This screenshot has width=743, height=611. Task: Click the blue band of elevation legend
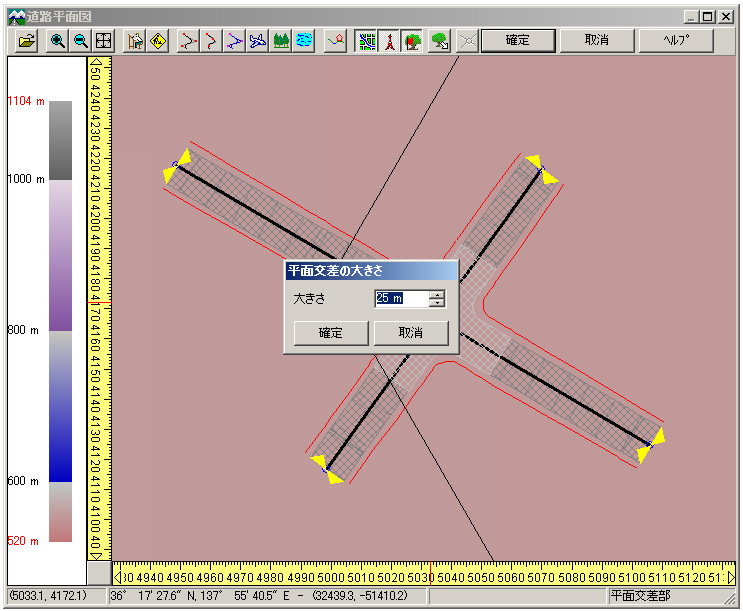(61, 406)
